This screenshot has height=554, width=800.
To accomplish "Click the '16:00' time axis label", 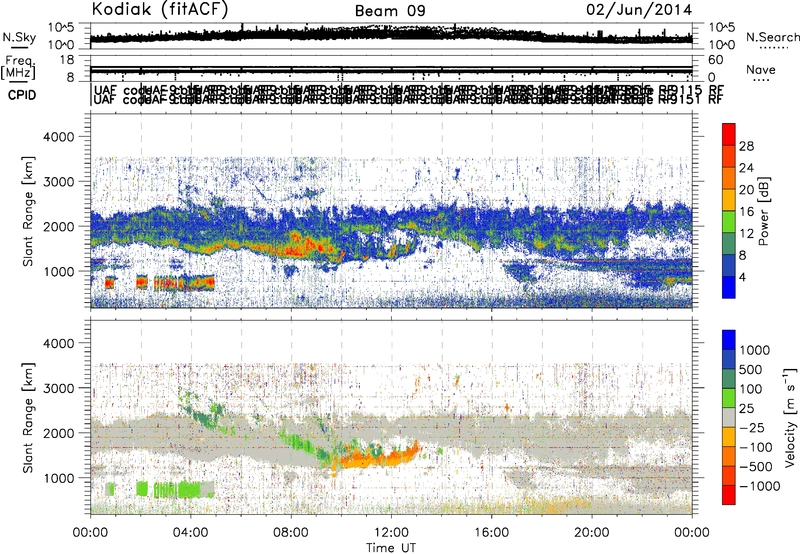I will [491, 532].
